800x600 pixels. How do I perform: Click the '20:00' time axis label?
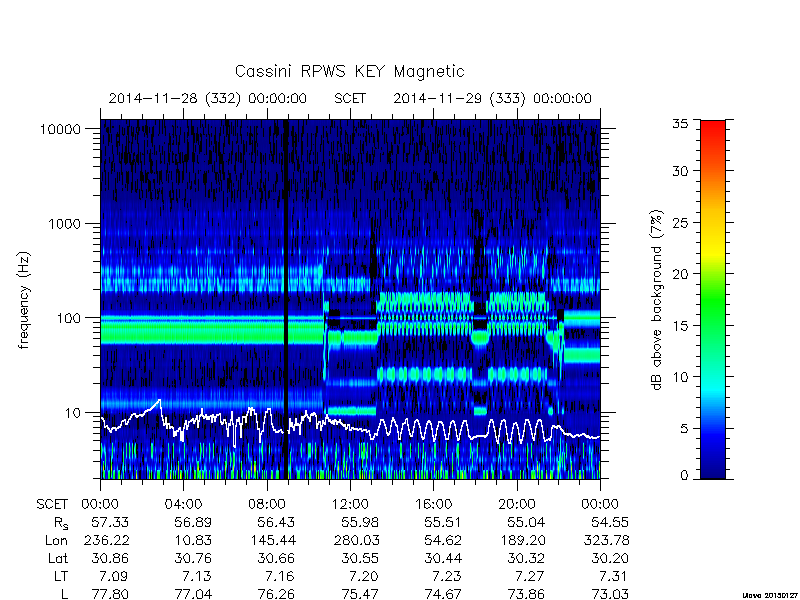(517, 505)
